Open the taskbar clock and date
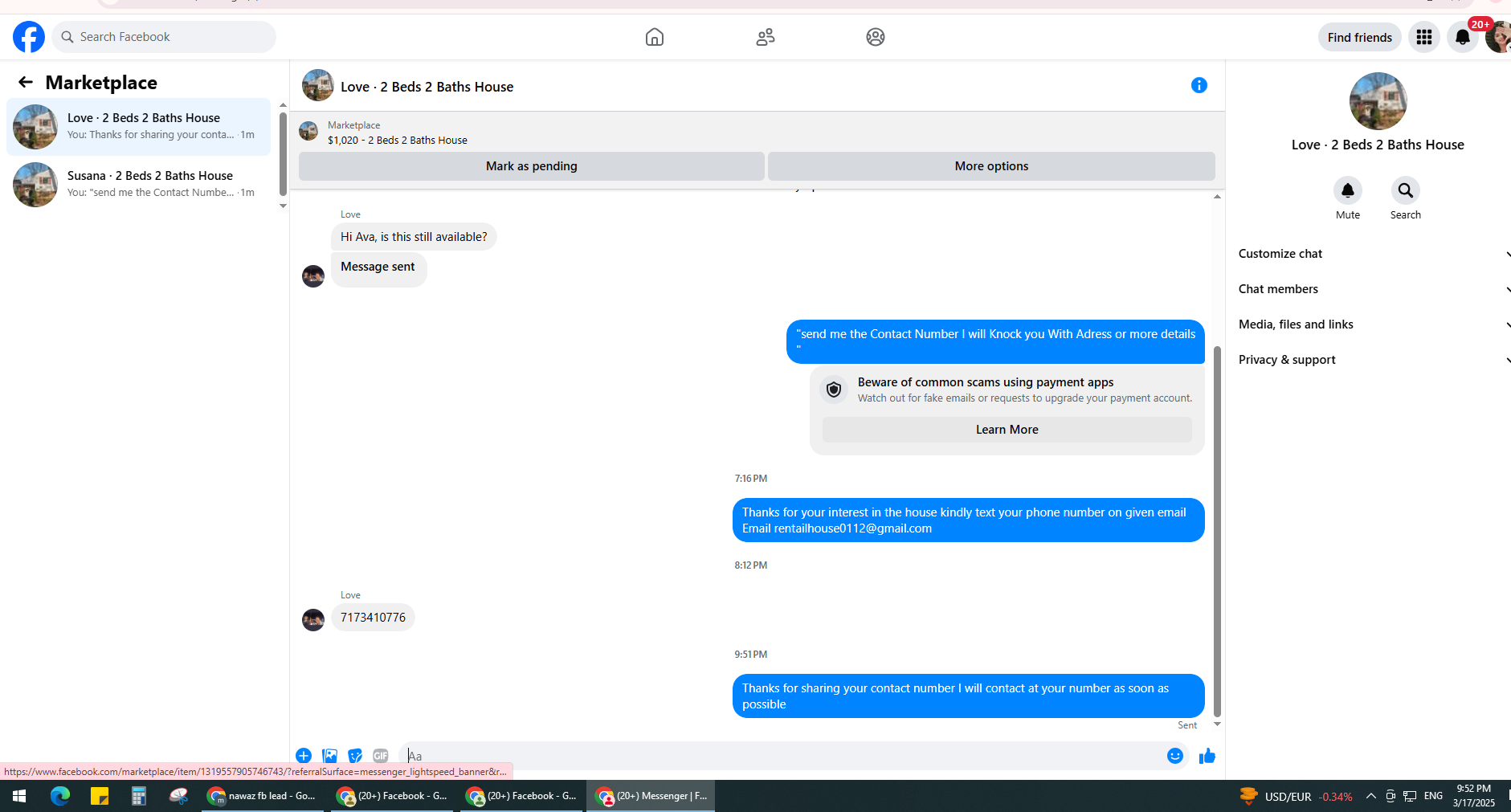Viewport: 1511px width, 812px height. coord(1473,796)
